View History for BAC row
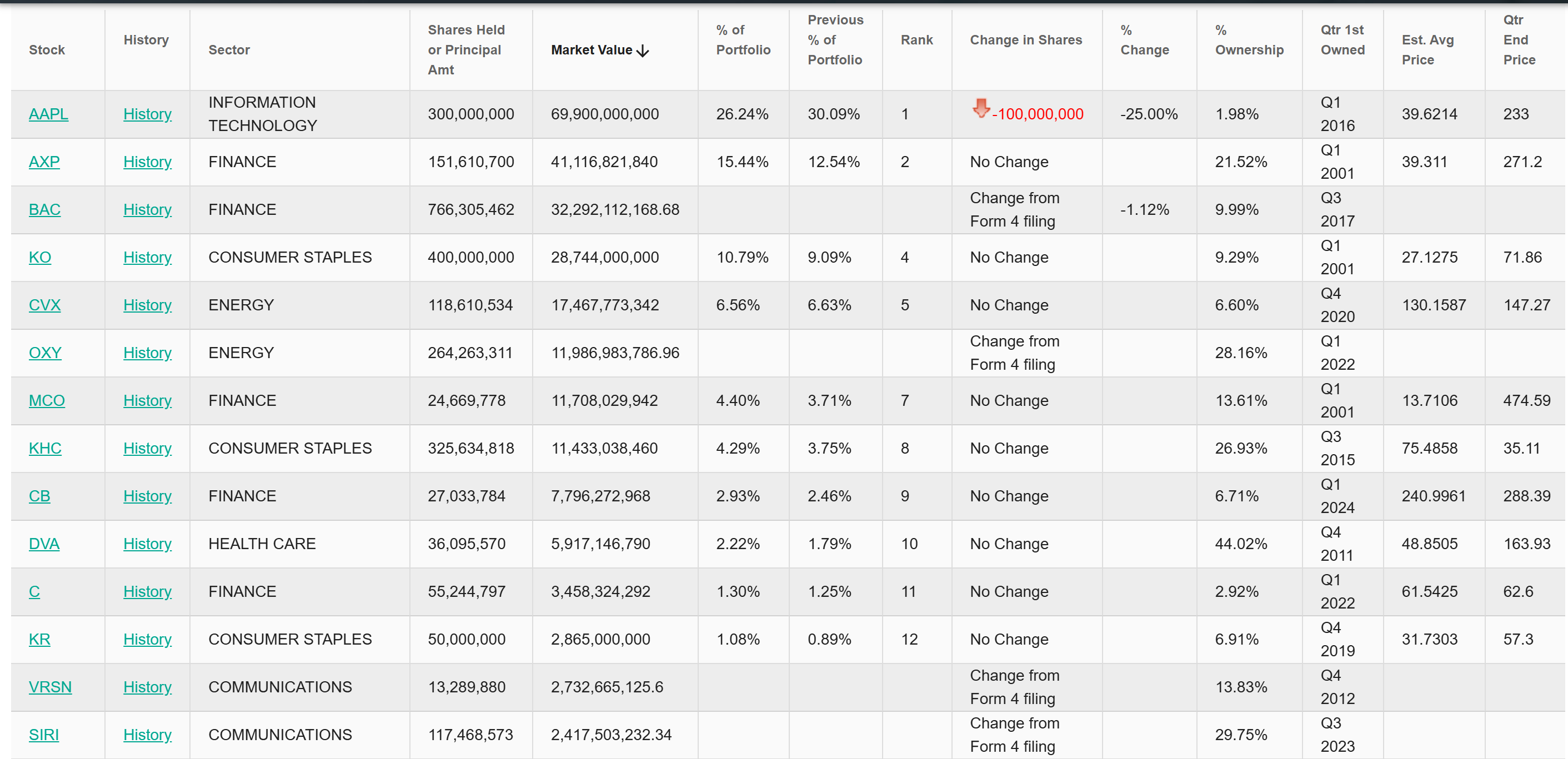This screenshot has width=1568, height=759. 147,210
